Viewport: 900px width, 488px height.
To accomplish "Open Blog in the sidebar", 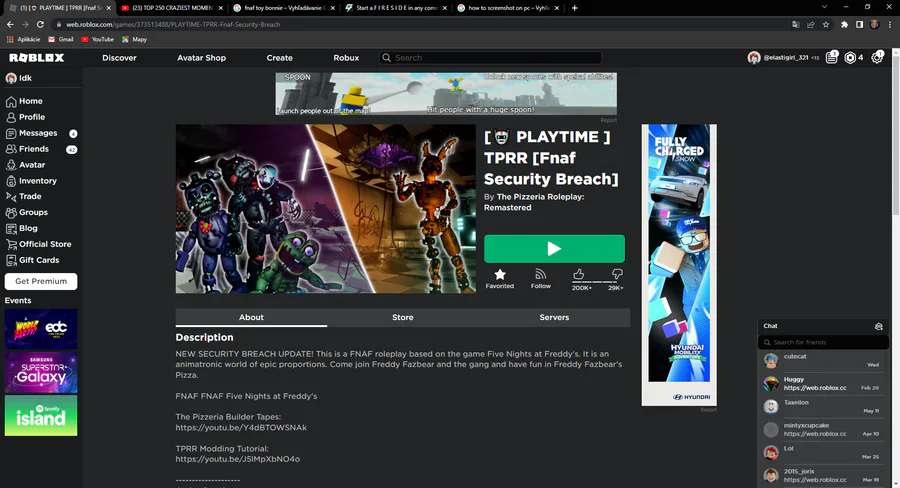I will click(x=22, y=228).
